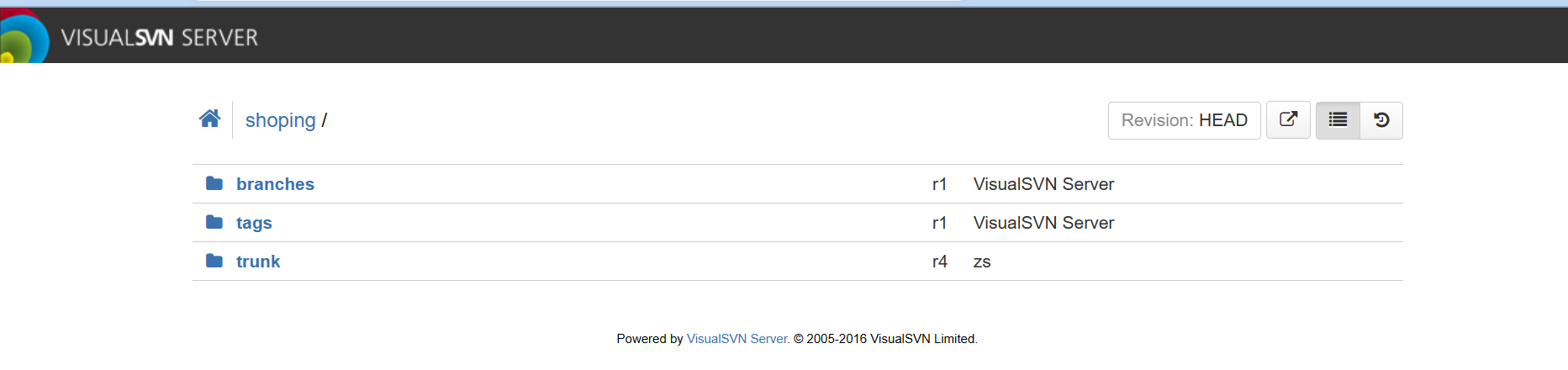
Task: Click revision r1 in branches row
Action: (939, 184)
